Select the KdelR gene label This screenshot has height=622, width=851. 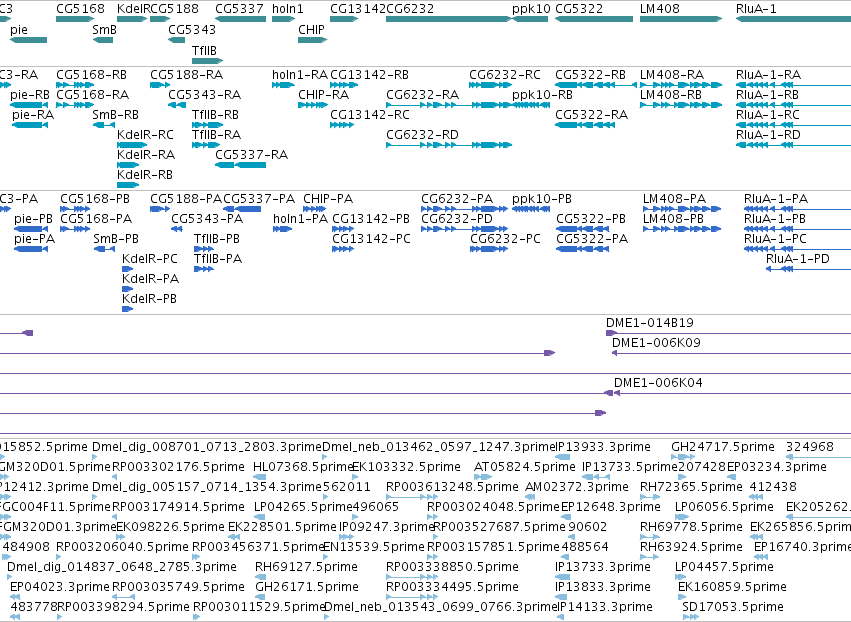click(x=133, y=9)
